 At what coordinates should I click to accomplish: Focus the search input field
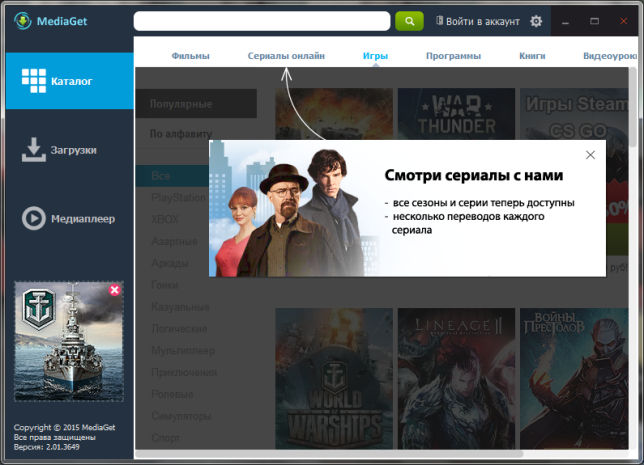tap(262, 21)
